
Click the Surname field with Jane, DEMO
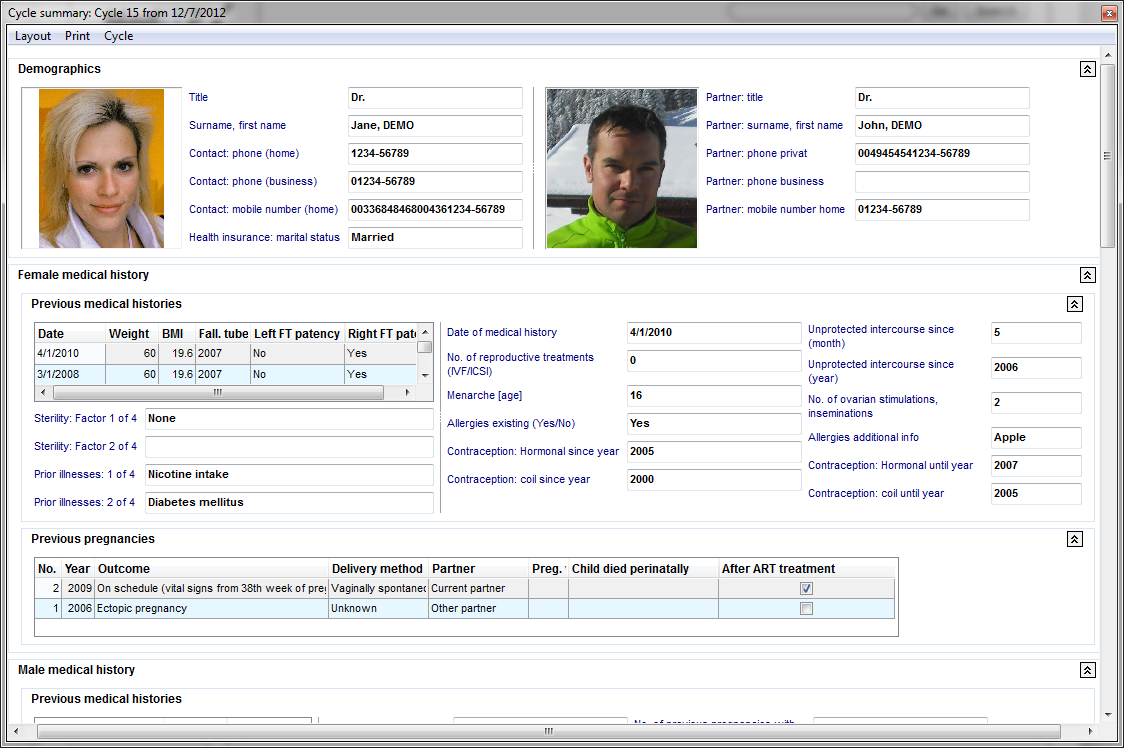point(435,126)
